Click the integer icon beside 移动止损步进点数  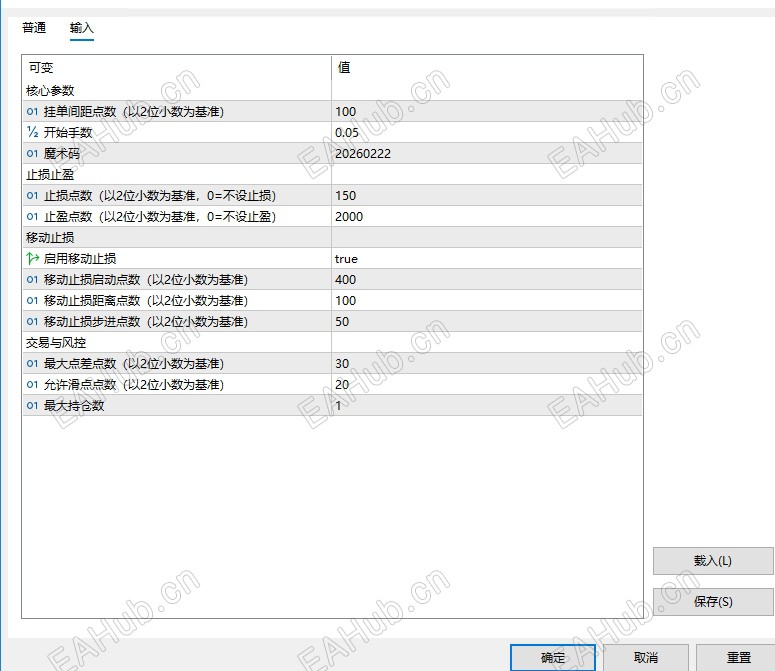coord(32,322)
